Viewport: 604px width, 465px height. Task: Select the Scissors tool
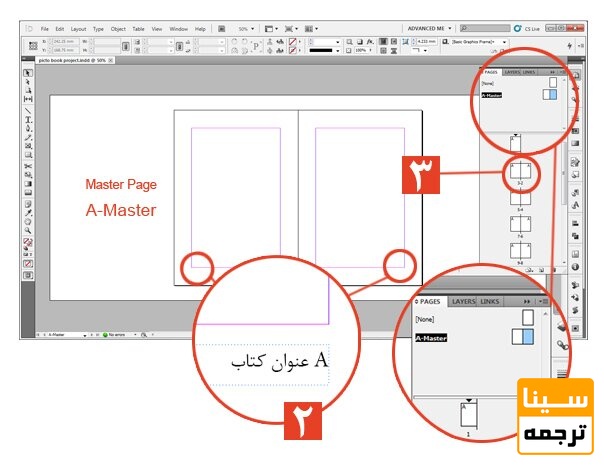[x=28, y=166]
